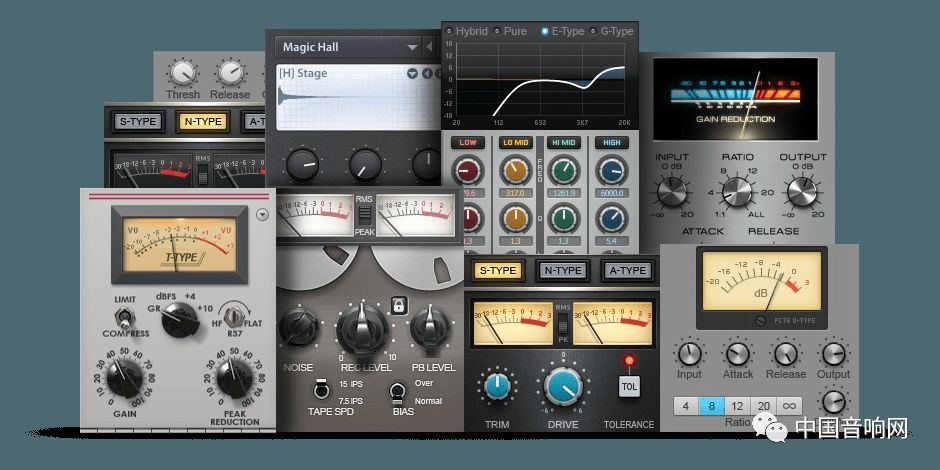
Task: Open the T-Type round dropdown arrow
Action: pyautogui.click(x=262, y=215)
